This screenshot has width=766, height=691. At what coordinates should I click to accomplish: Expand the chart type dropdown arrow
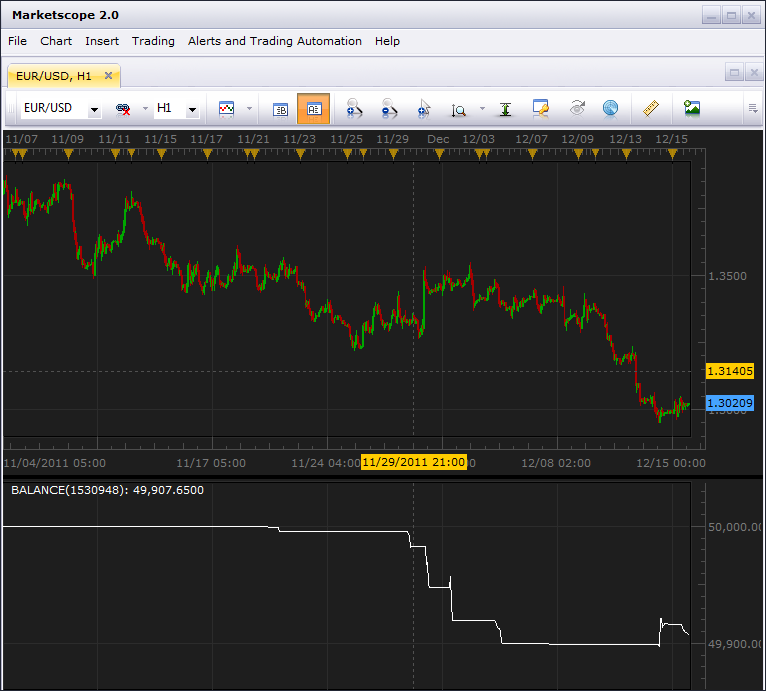point(249,108)
